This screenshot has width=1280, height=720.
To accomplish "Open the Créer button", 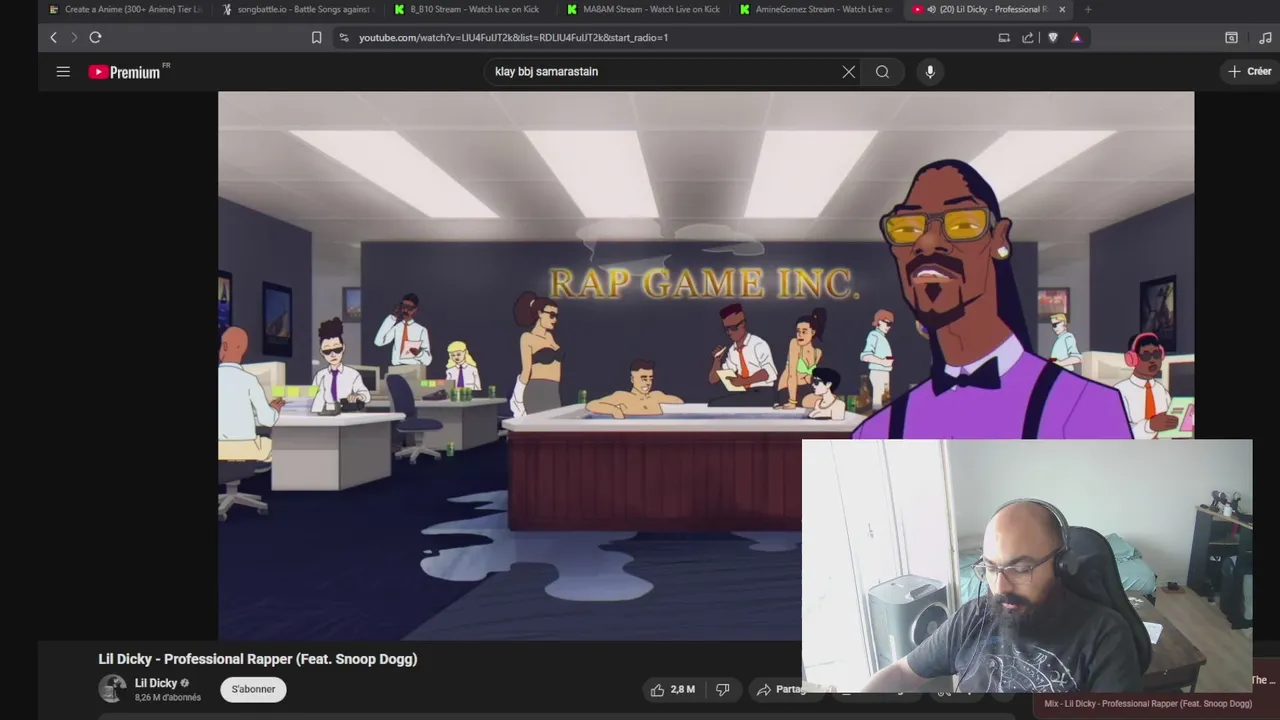I will (1249, 71).
